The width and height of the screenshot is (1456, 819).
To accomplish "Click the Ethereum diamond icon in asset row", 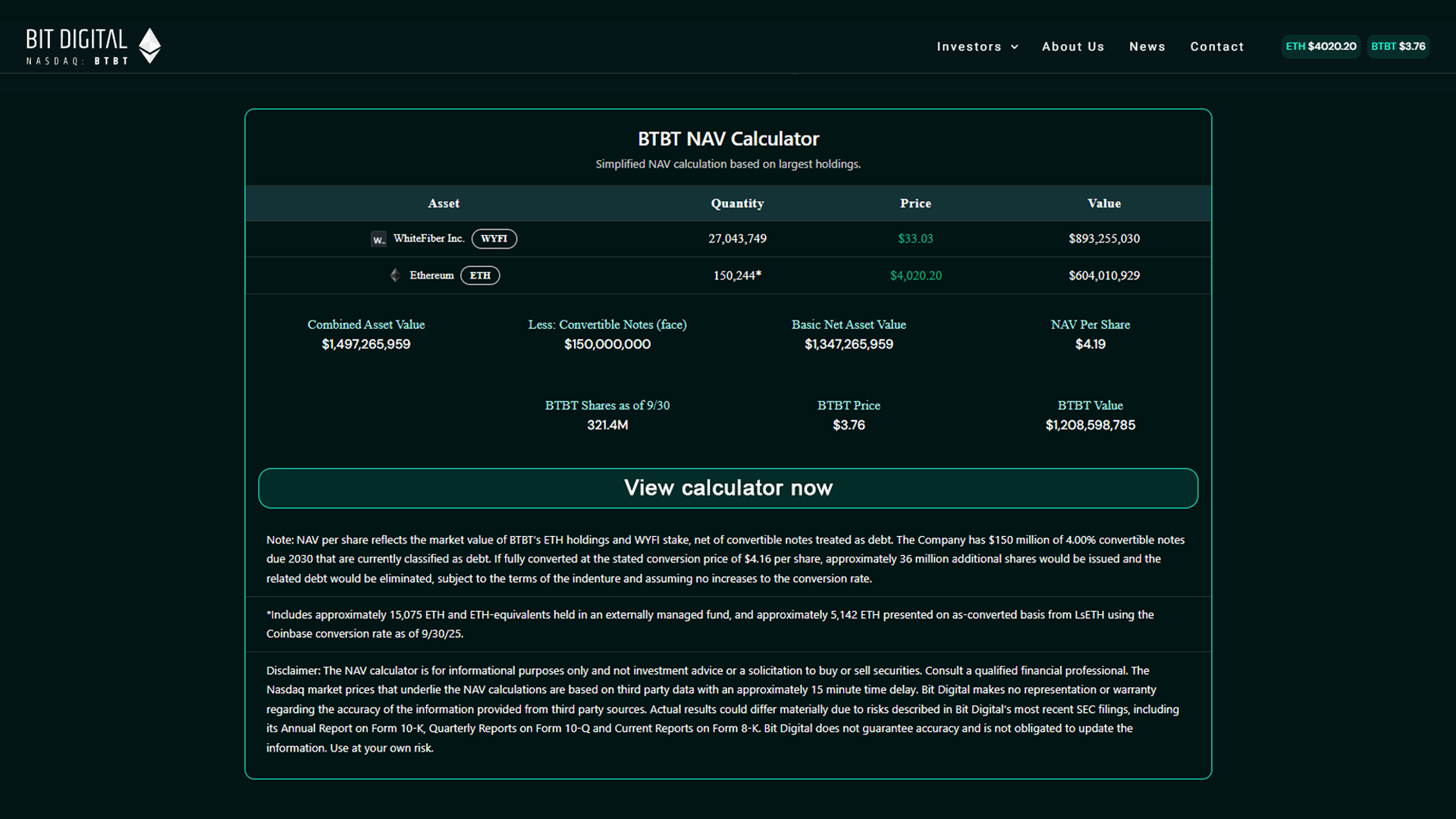I will pos(395,275).
